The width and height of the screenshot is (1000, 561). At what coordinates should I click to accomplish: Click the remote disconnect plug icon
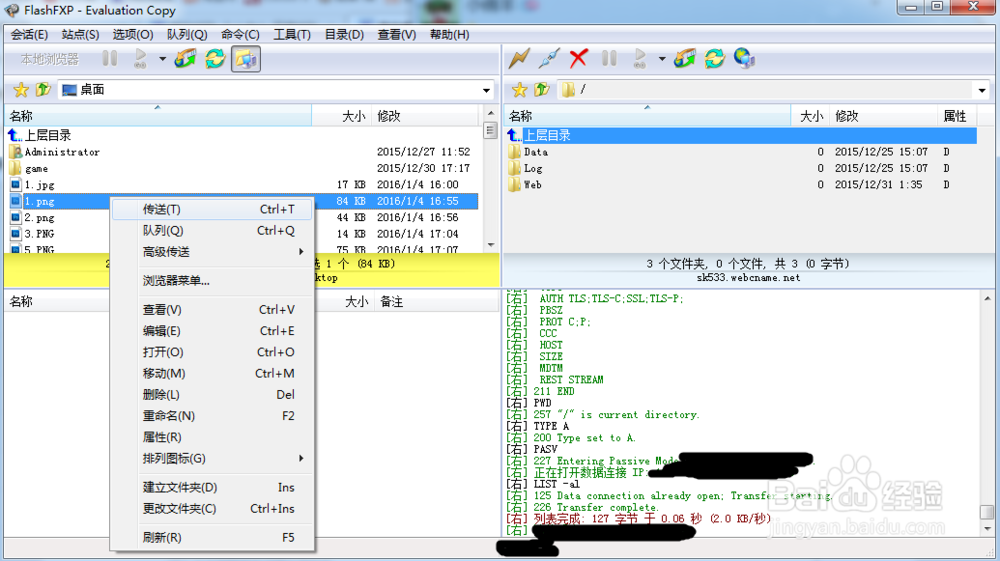[x=548, y=59]
